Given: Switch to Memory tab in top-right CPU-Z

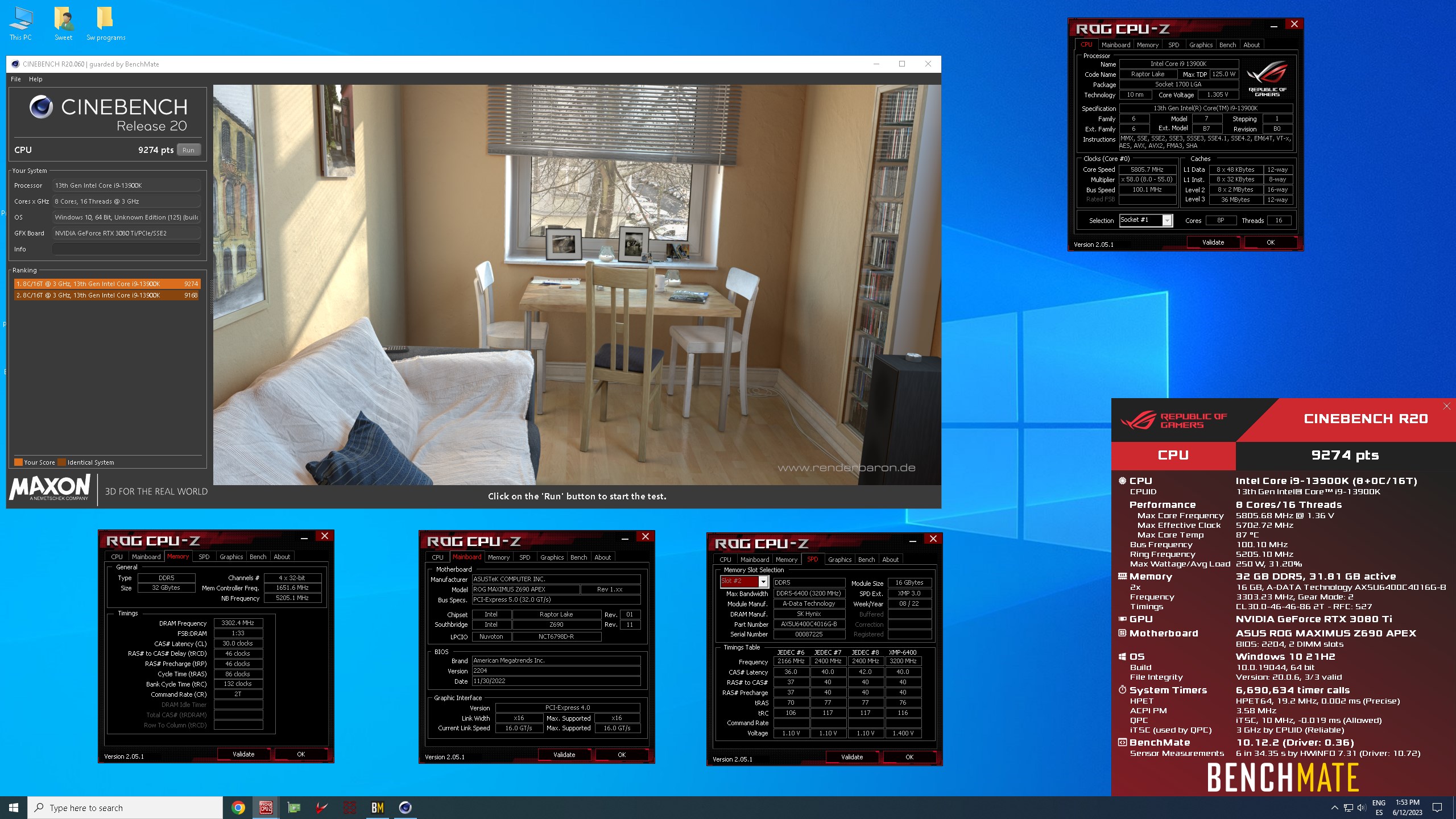Looking at the screenshot, I should tap(1148, 45).
